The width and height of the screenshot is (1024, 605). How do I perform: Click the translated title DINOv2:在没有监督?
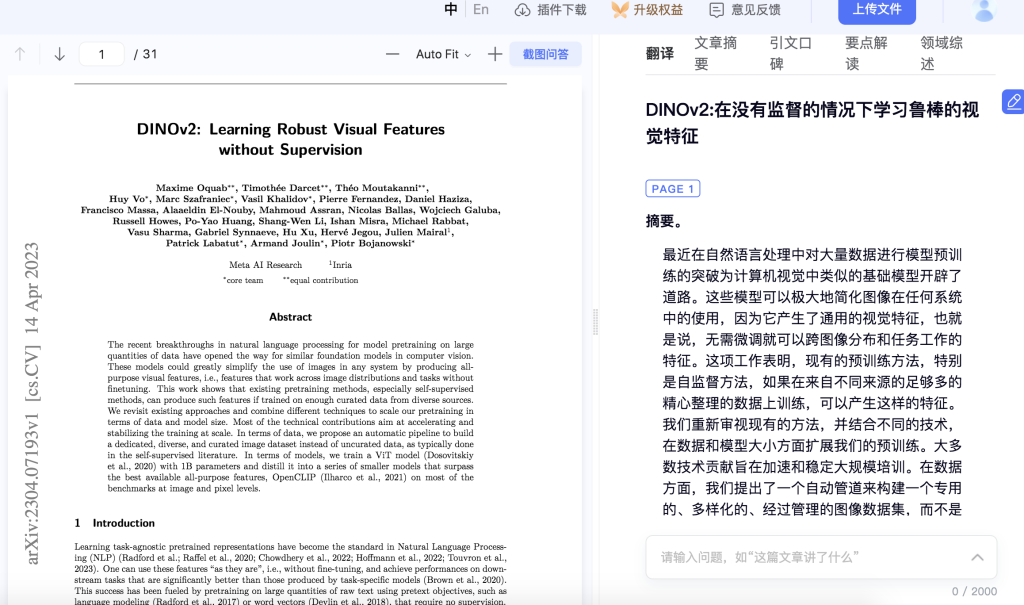(x=812, y=123)
